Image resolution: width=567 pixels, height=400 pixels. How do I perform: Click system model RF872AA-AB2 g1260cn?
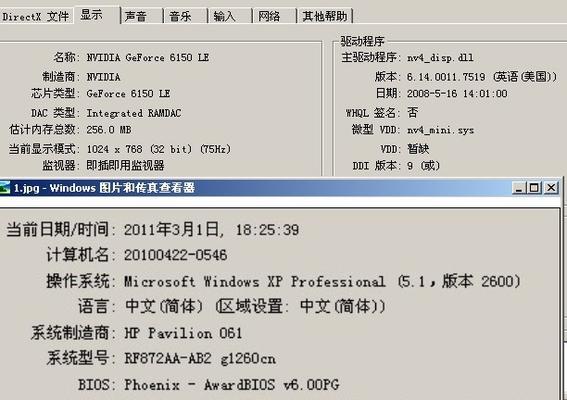[x=200, y=359]
